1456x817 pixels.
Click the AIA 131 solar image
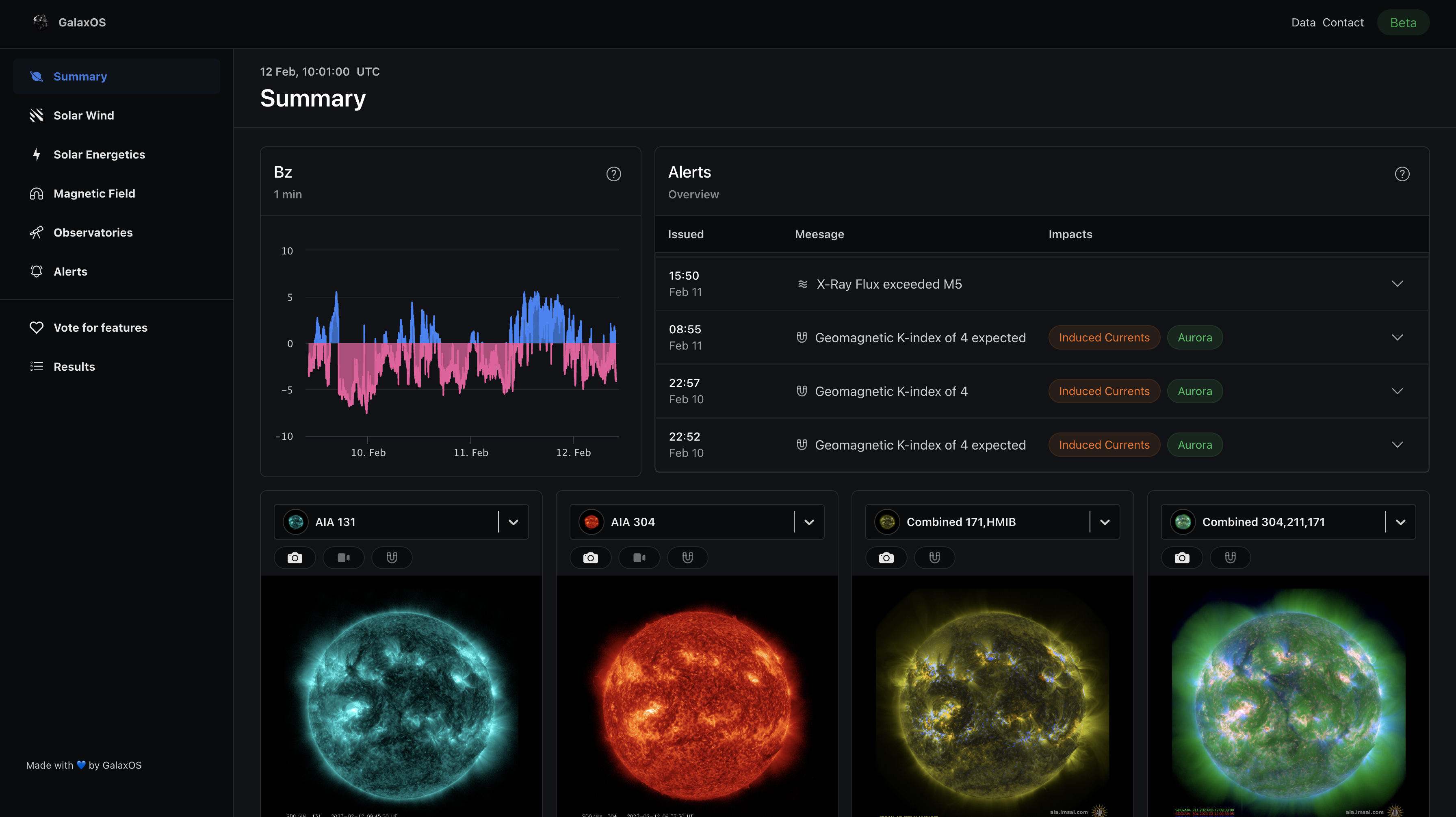(401, 697)
